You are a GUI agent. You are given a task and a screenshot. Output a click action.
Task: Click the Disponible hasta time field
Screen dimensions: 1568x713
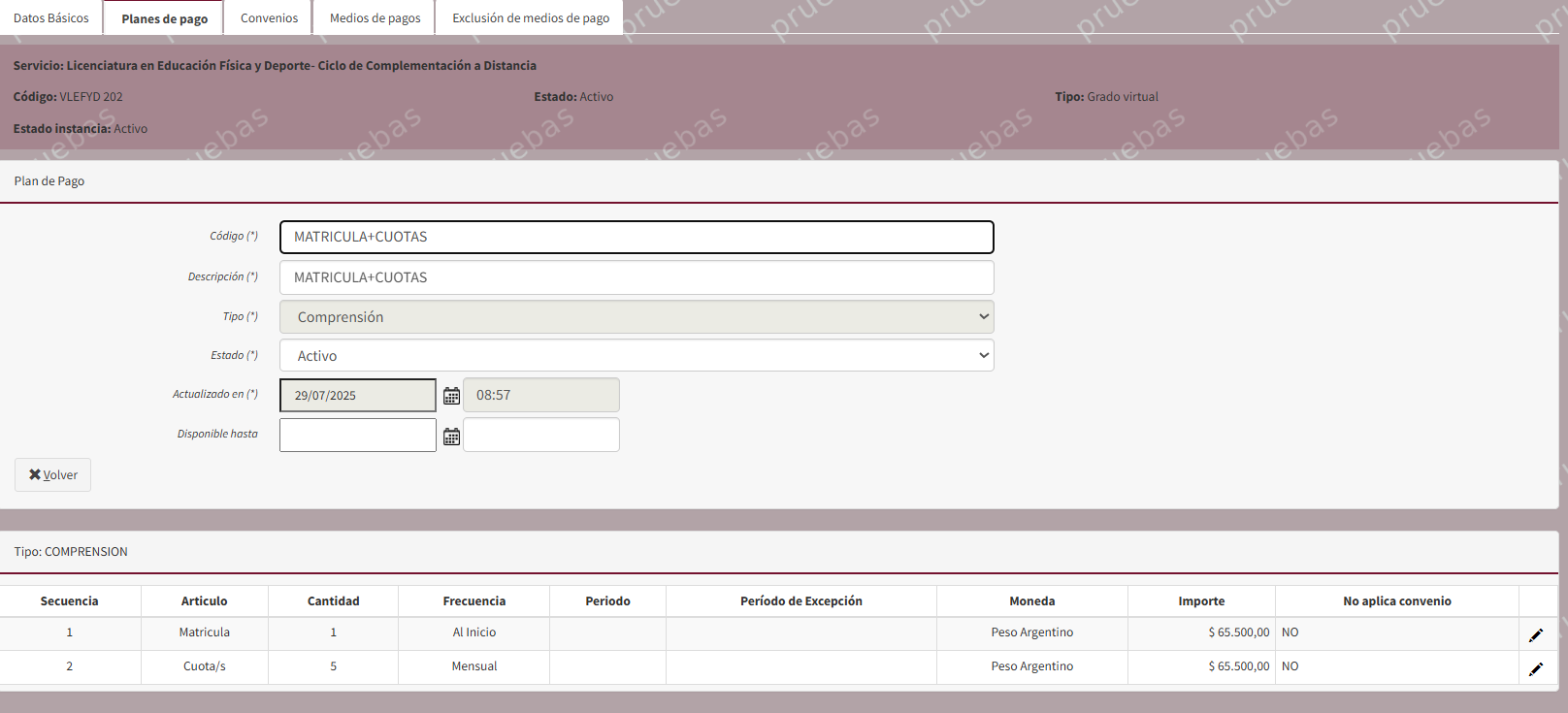tap(541, 436)
